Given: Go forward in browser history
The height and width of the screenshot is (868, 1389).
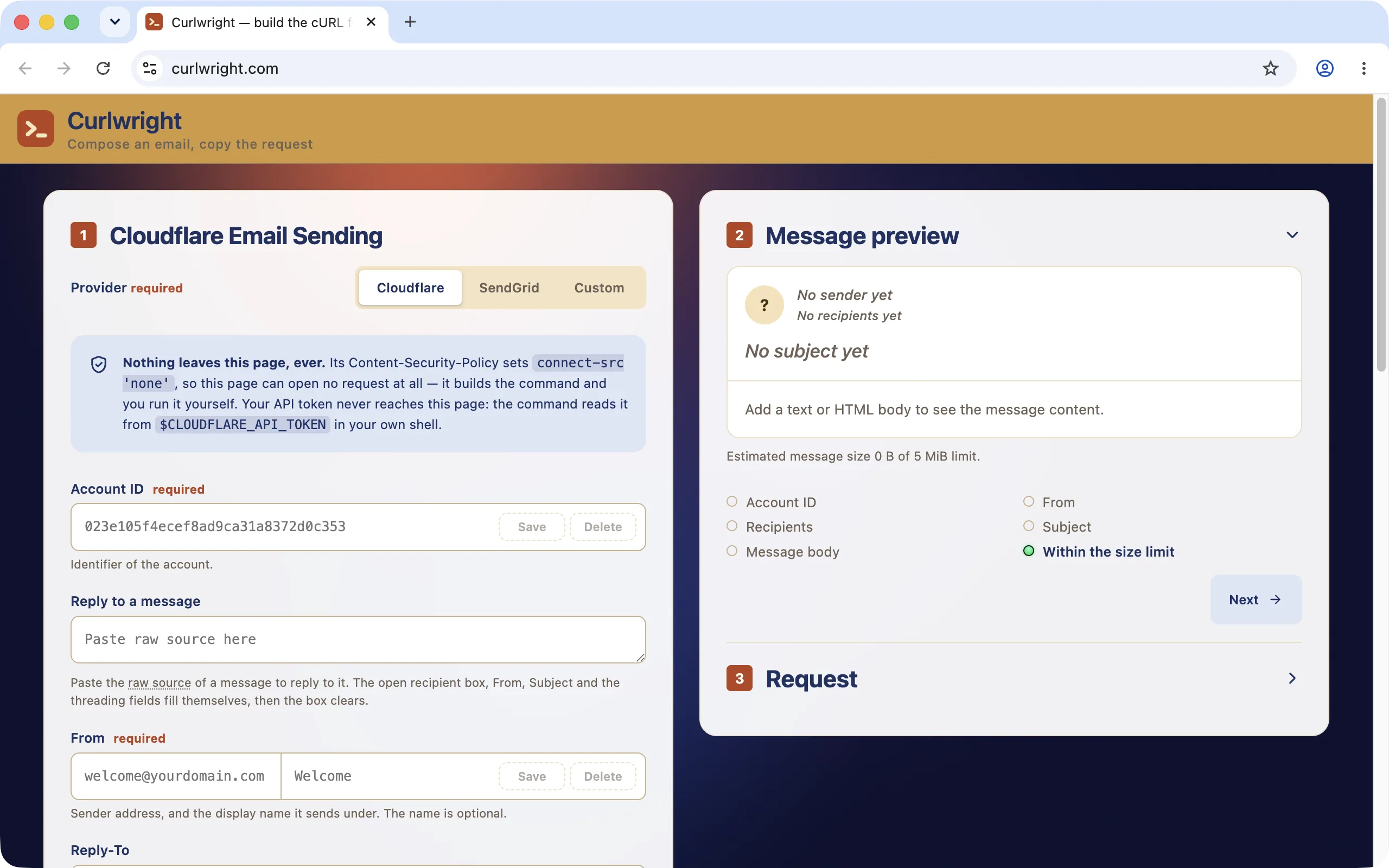Looking at the screenshot, I should [63, 68].
